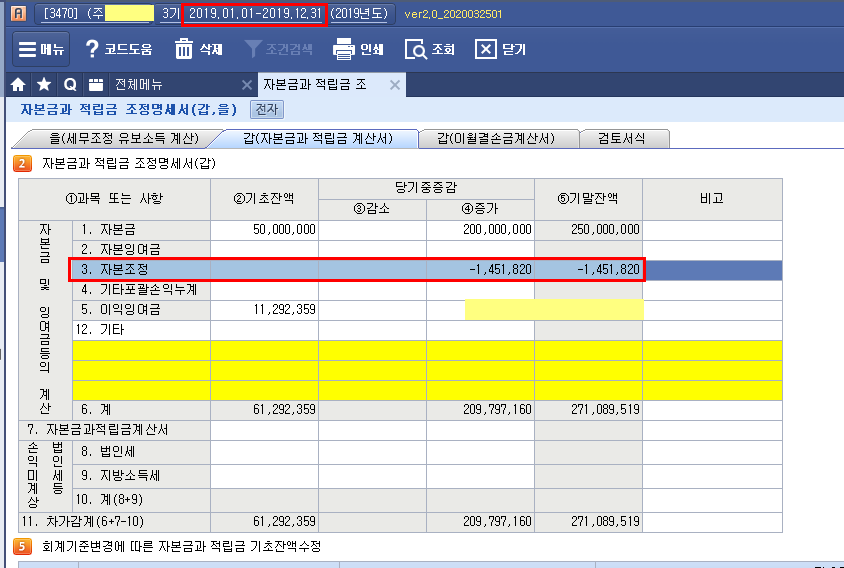
Task: Open 갑(이월결손금계산서) tab
Action: point(496,138)
